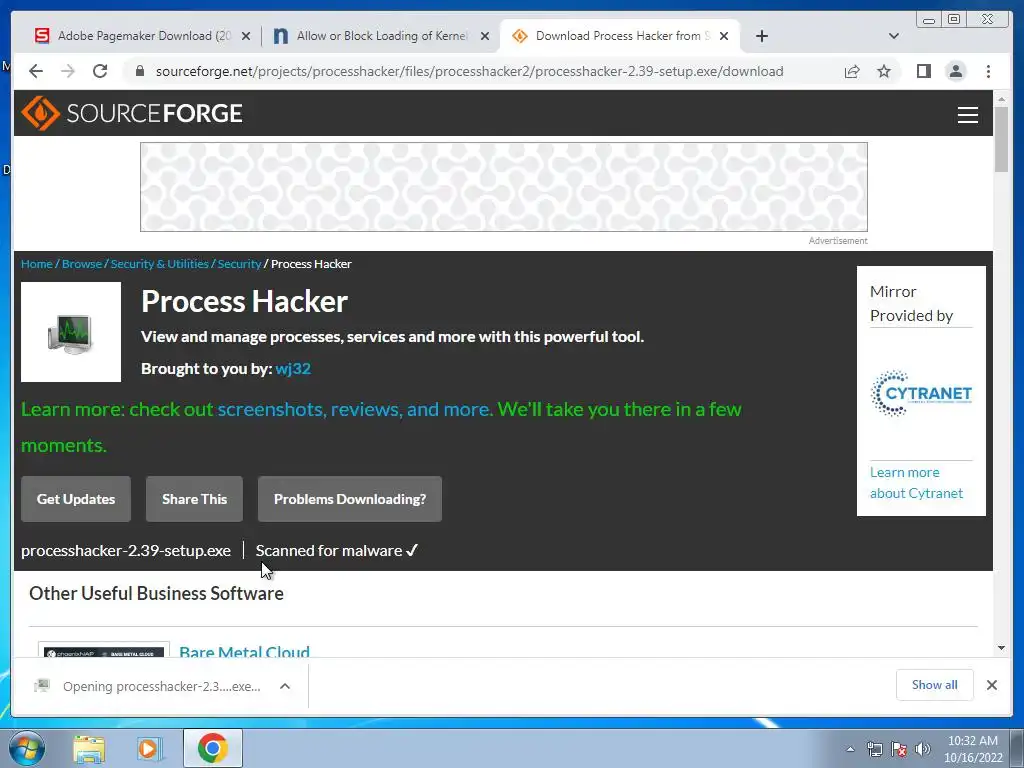This screenshot has width=1024, height=768.
Task: Open a new browser tab
Action: pos(761,36)
